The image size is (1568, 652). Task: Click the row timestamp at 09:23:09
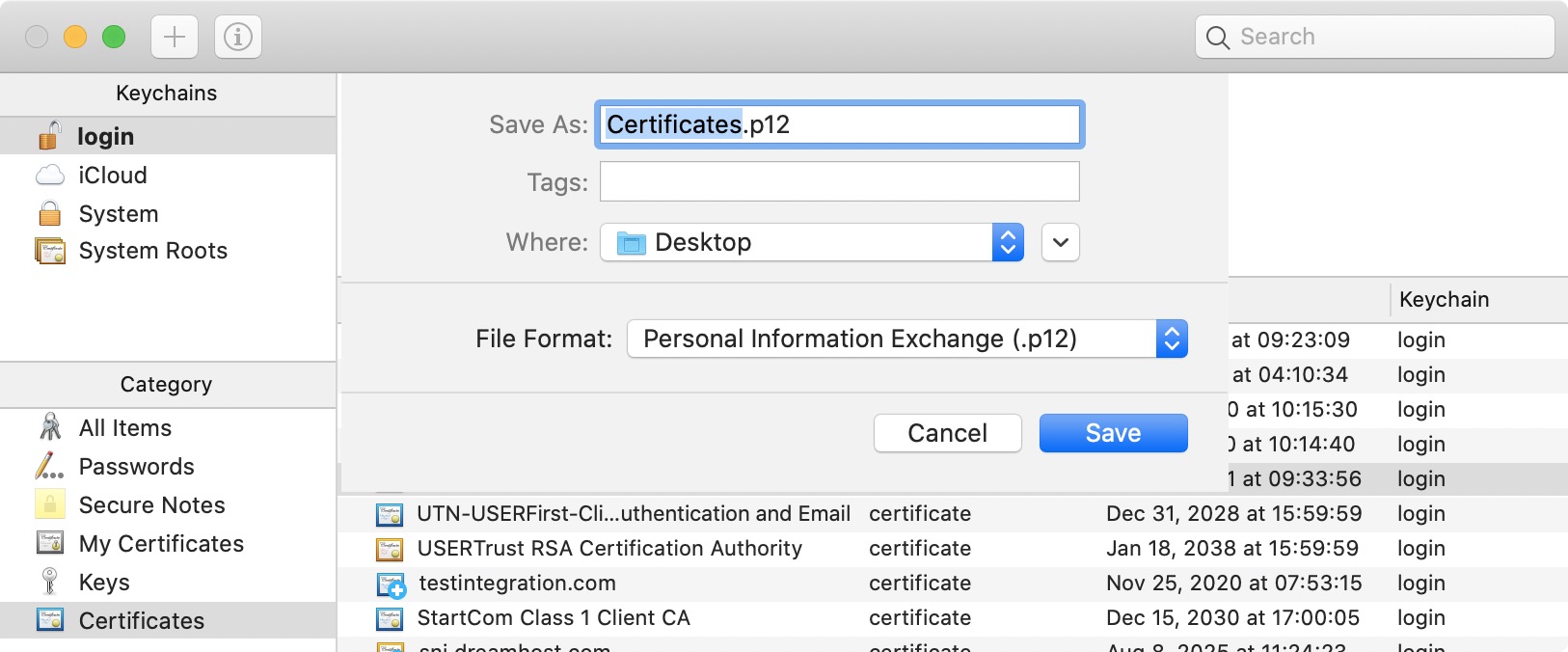(1290, 340)
